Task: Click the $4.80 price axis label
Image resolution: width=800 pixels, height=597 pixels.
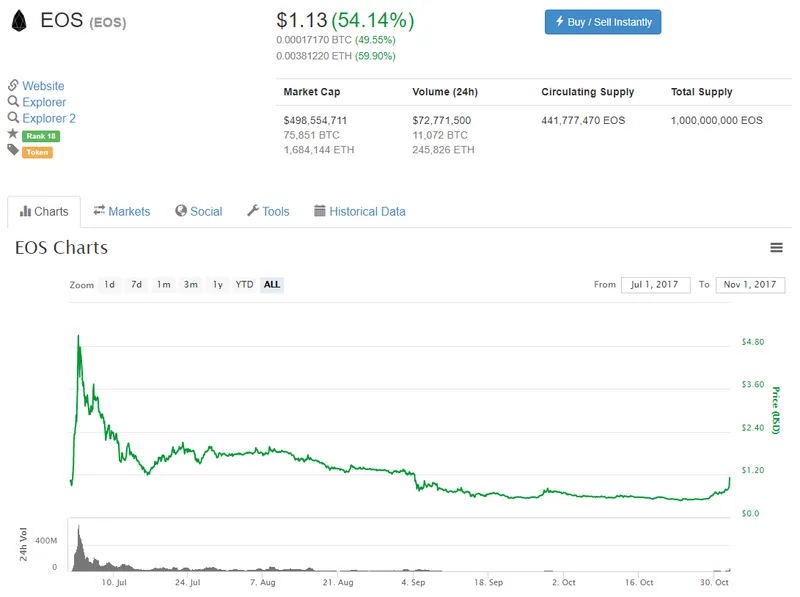Action: tap(753, 342)
